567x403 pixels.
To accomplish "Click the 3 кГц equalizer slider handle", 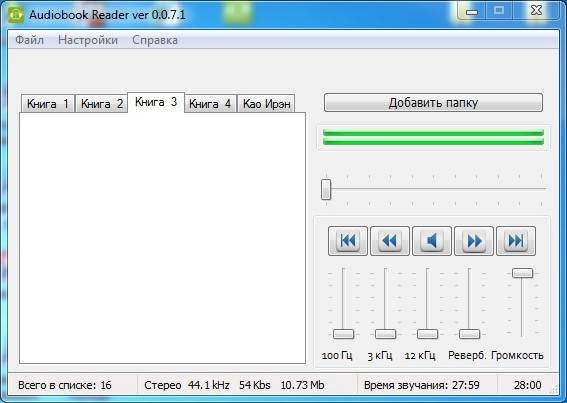I will click(x=385, y=334).
